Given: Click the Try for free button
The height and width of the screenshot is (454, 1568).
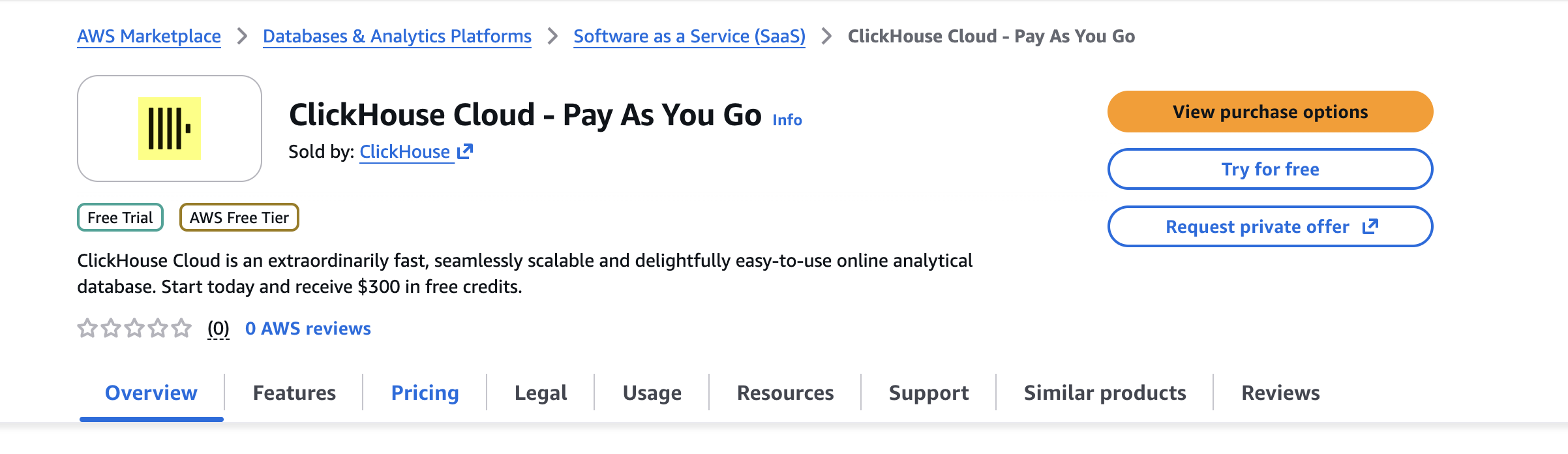Looking at the screenshot, I should point(1269,168).
